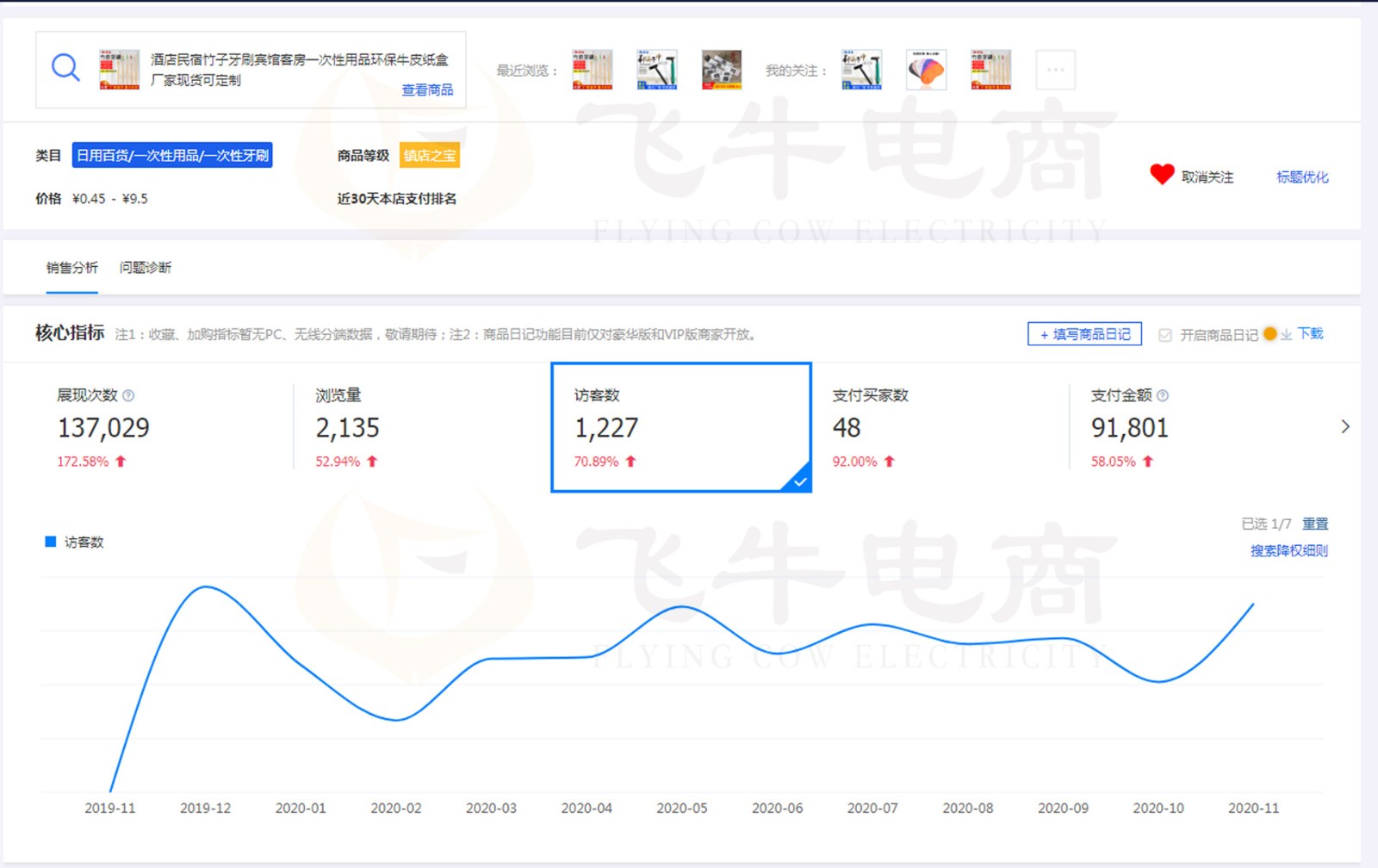Open the 搜索降权细则 link
The image size is (1378, 868).
[1288, 551]
